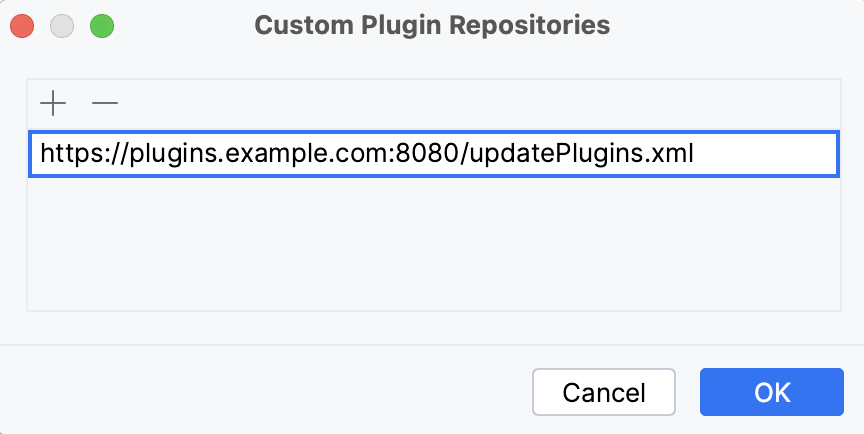
Task: Dismiss the dialog via Cancel
Action: click(x=604, y=392)
